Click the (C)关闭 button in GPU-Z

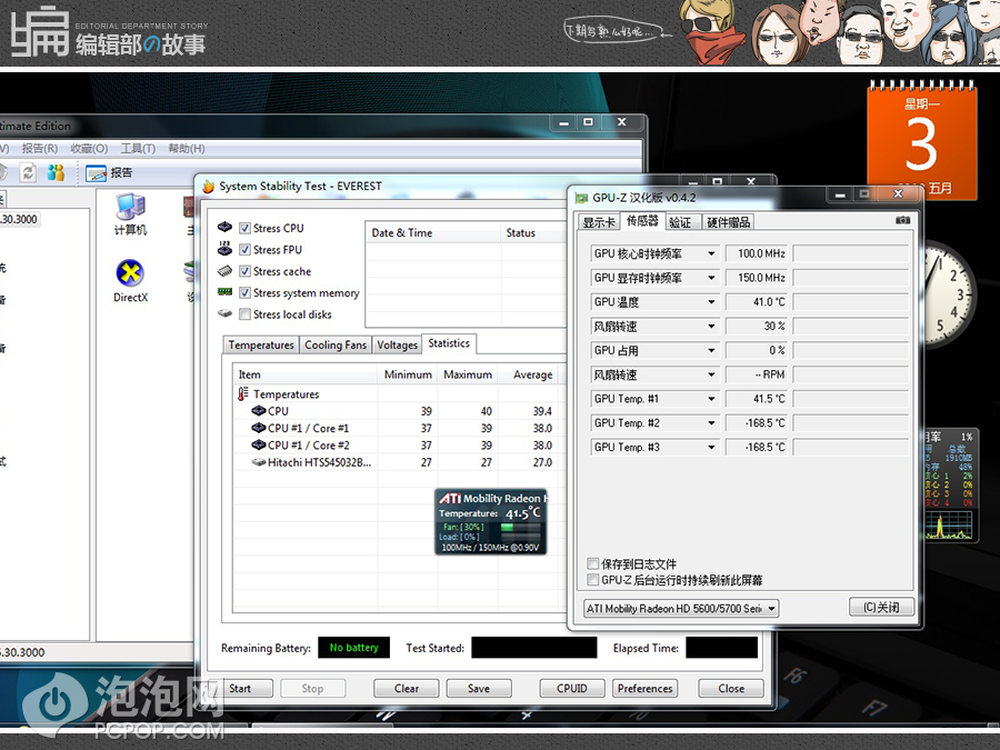click(881, 607)
